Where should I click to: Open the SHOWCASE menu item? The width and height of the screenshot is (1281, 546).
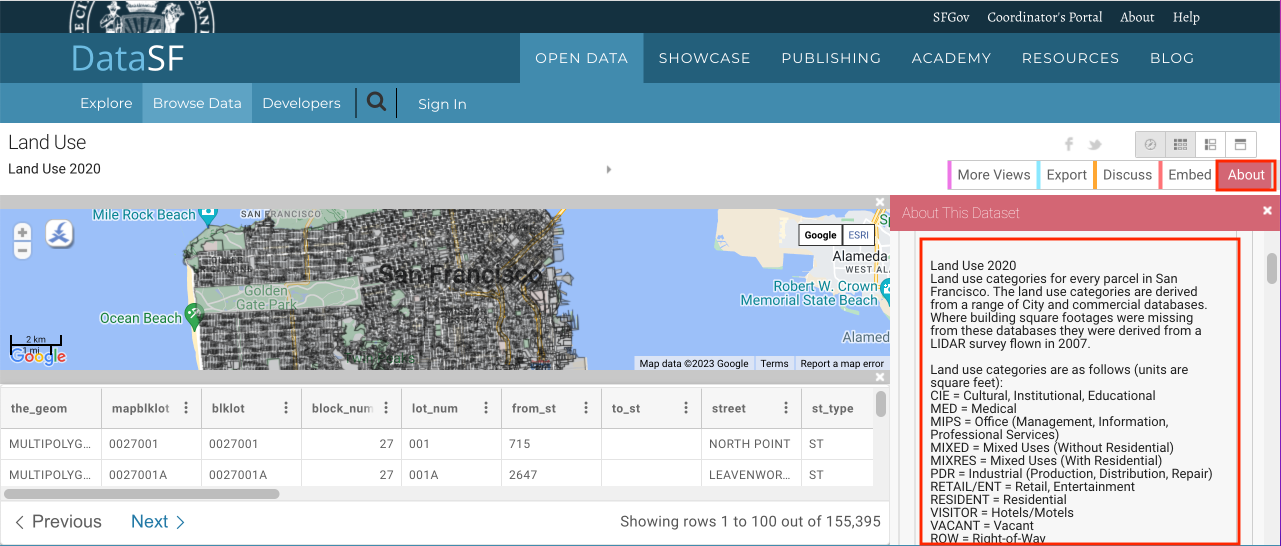click(x=704, y=58)
